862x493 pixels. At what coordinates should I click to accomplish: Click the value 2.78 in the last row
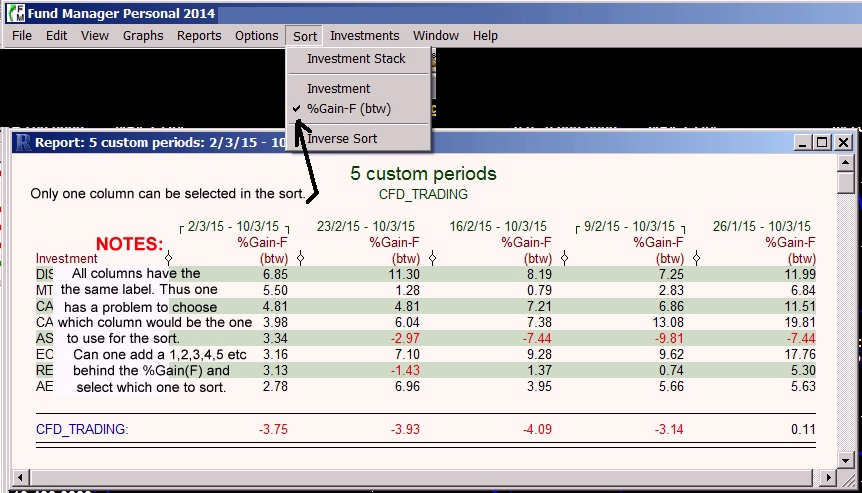[x=275, y=386]
